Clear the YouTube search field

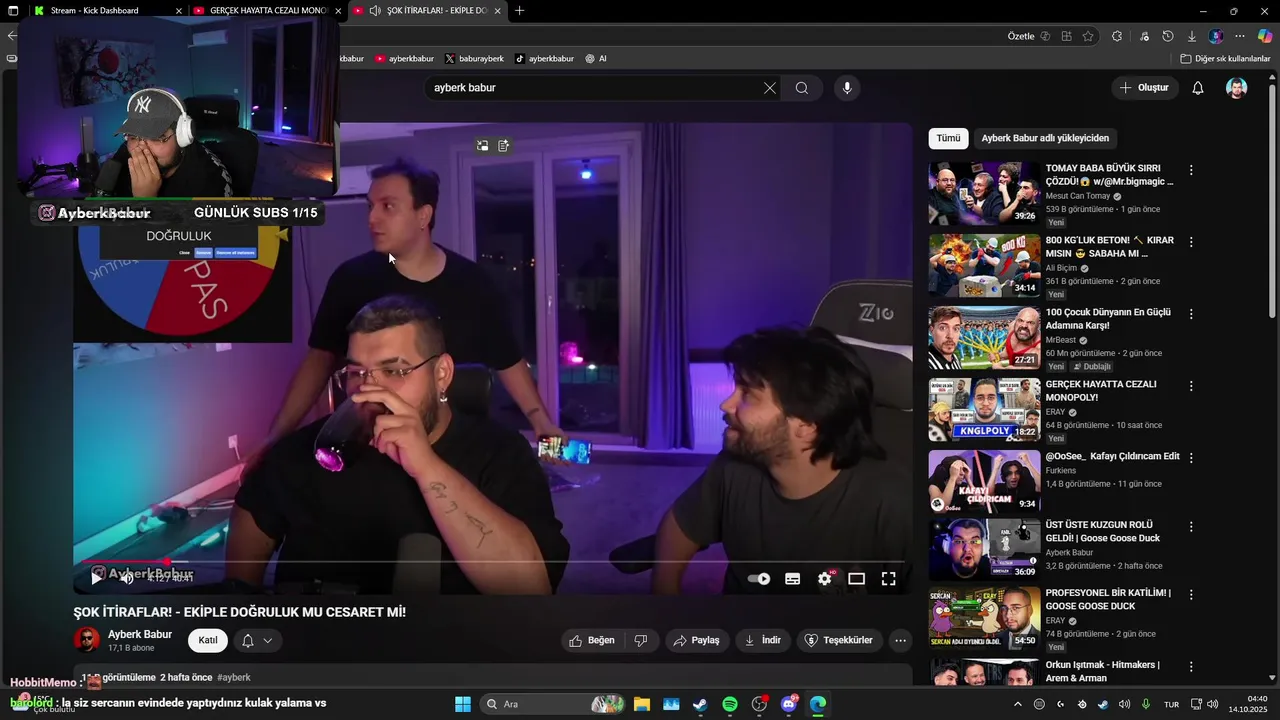(x=769, y=88)
